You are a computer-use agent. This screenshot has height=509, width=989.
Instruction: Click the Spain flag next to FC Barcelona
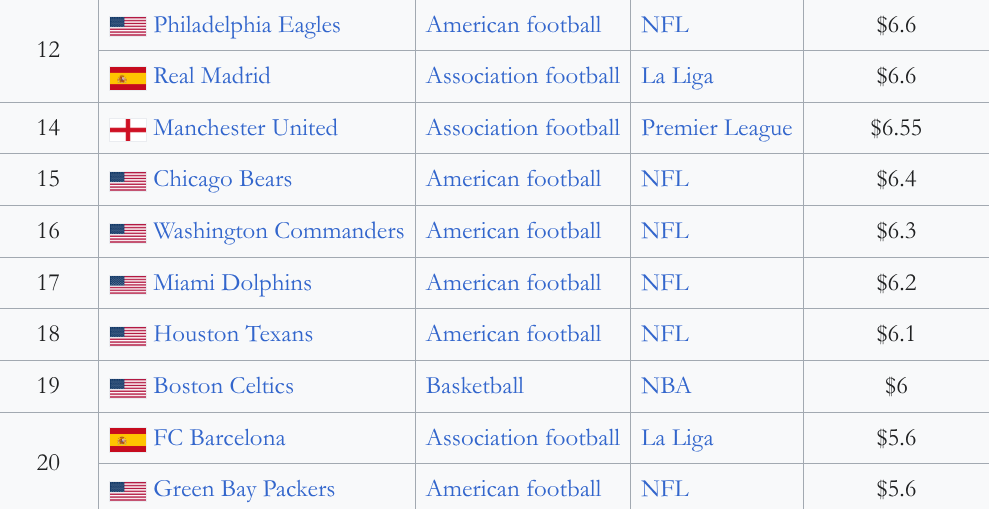(x=128, y=440)
